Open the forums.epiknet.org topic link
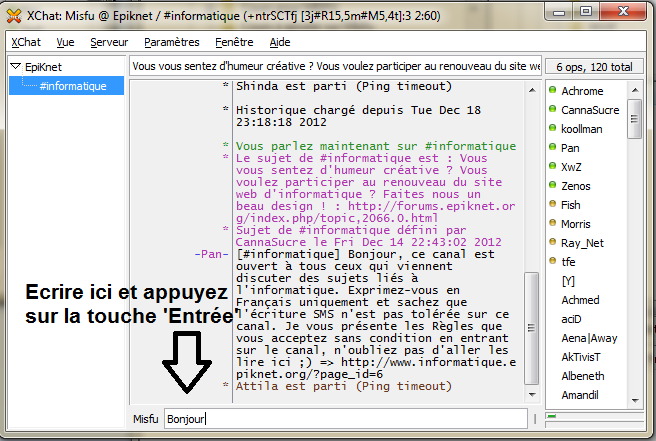The image size is (656, 441). click(x=375, y=212)
